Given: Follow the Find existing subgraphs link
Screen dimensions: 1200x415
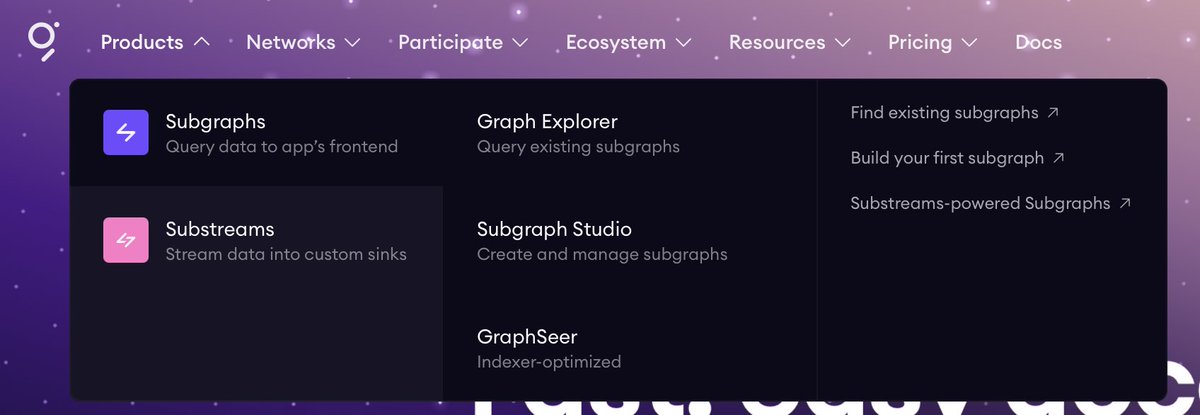Looking at the screenshot, I should tap(955, 113).
